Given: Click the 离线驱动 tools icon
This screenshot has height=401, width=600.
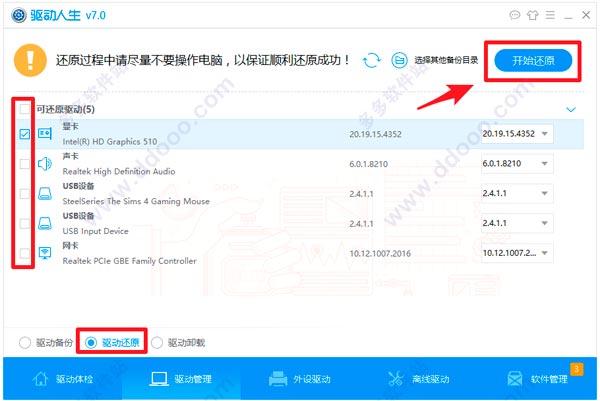Looking at the screenshot, I should click(396, 379).
